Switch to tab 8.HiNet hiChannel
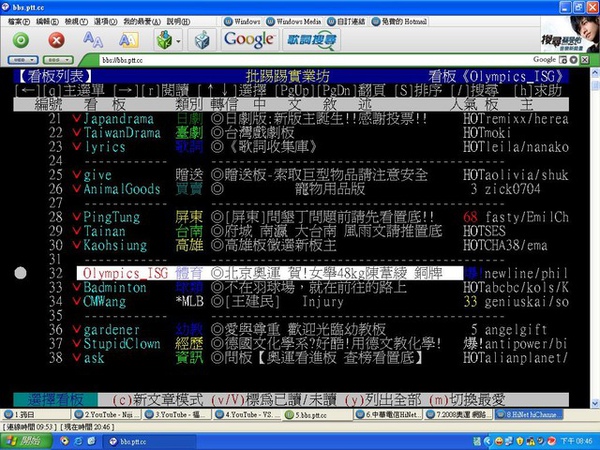Image resolution: width=600 pixels, height=450 pixels. [x=529, y=414]
